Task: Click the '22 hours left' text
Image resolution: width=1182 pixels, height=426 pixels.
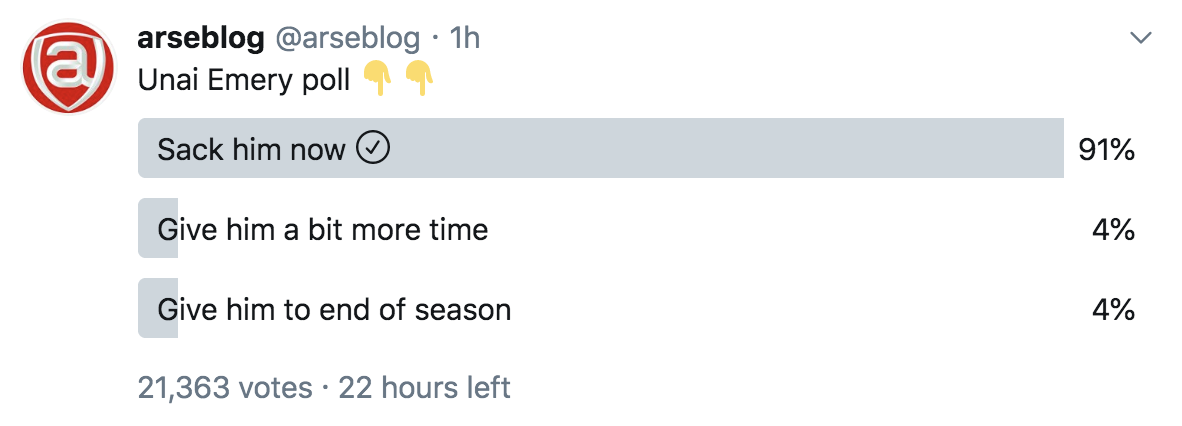Action: click(424, 388)
